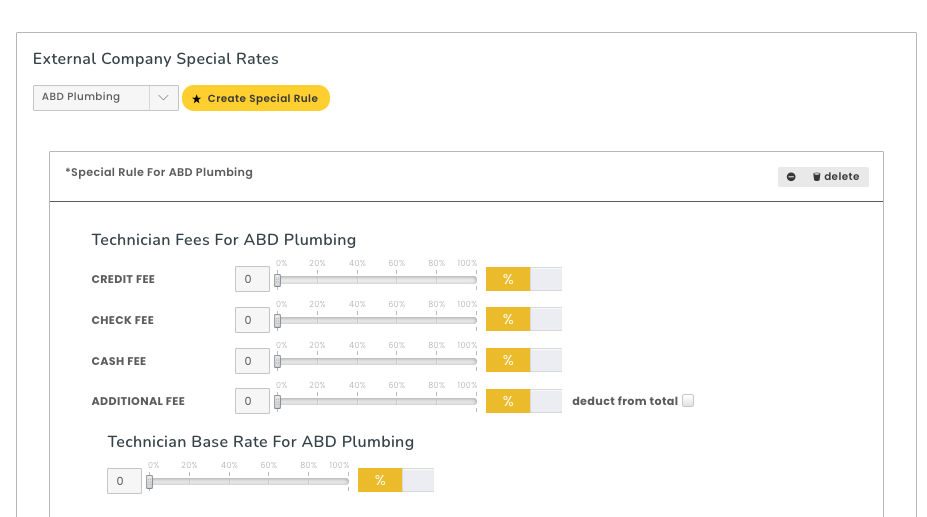This screenshot has height=517, width=927.
Task: Click the Technician Base Rate input field
Action: click(124, 481)
